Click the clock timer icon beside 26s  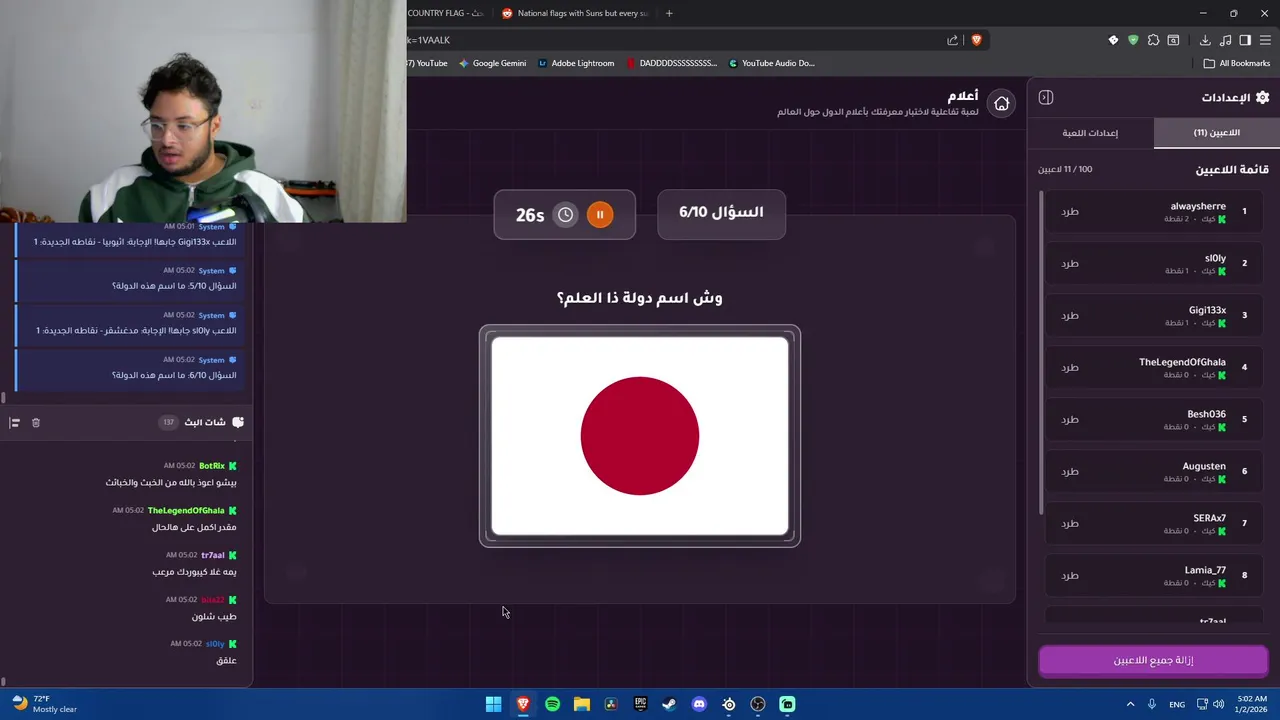pos(566,214)
